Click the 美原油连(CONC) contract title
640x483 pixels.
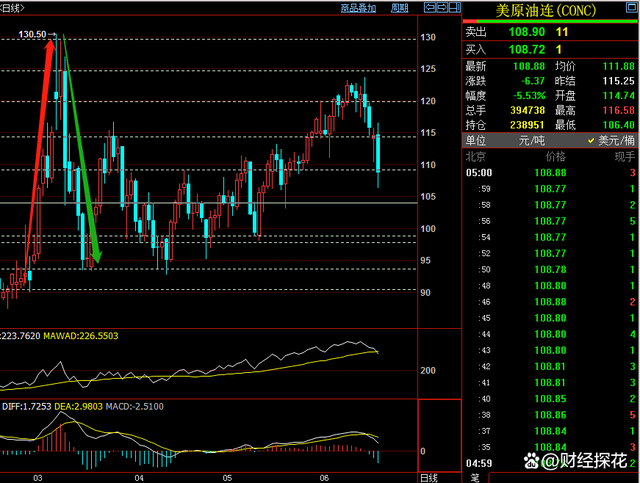click(546, 11)
